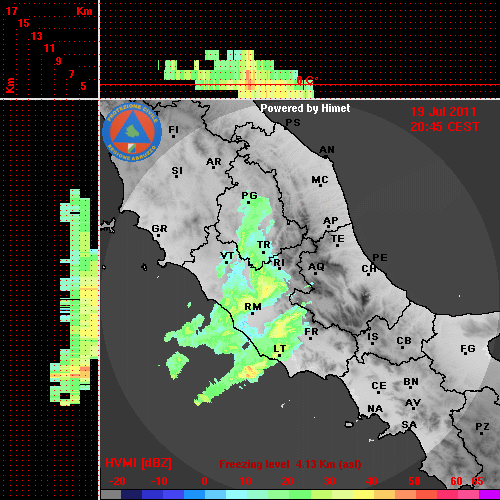Image resolution: width=500 pixels, height=500 pixels.
Task: Click the date text '19 Jul 2011'
Action: pos(443,112)
